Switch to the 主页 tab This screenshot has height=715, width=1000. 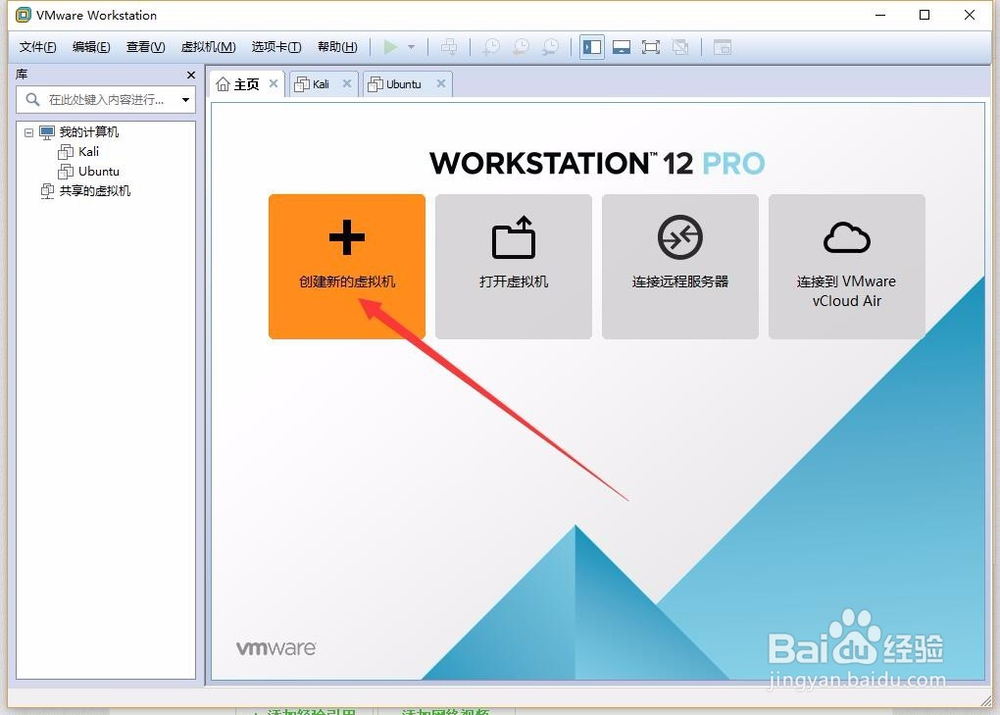(246, 84)
